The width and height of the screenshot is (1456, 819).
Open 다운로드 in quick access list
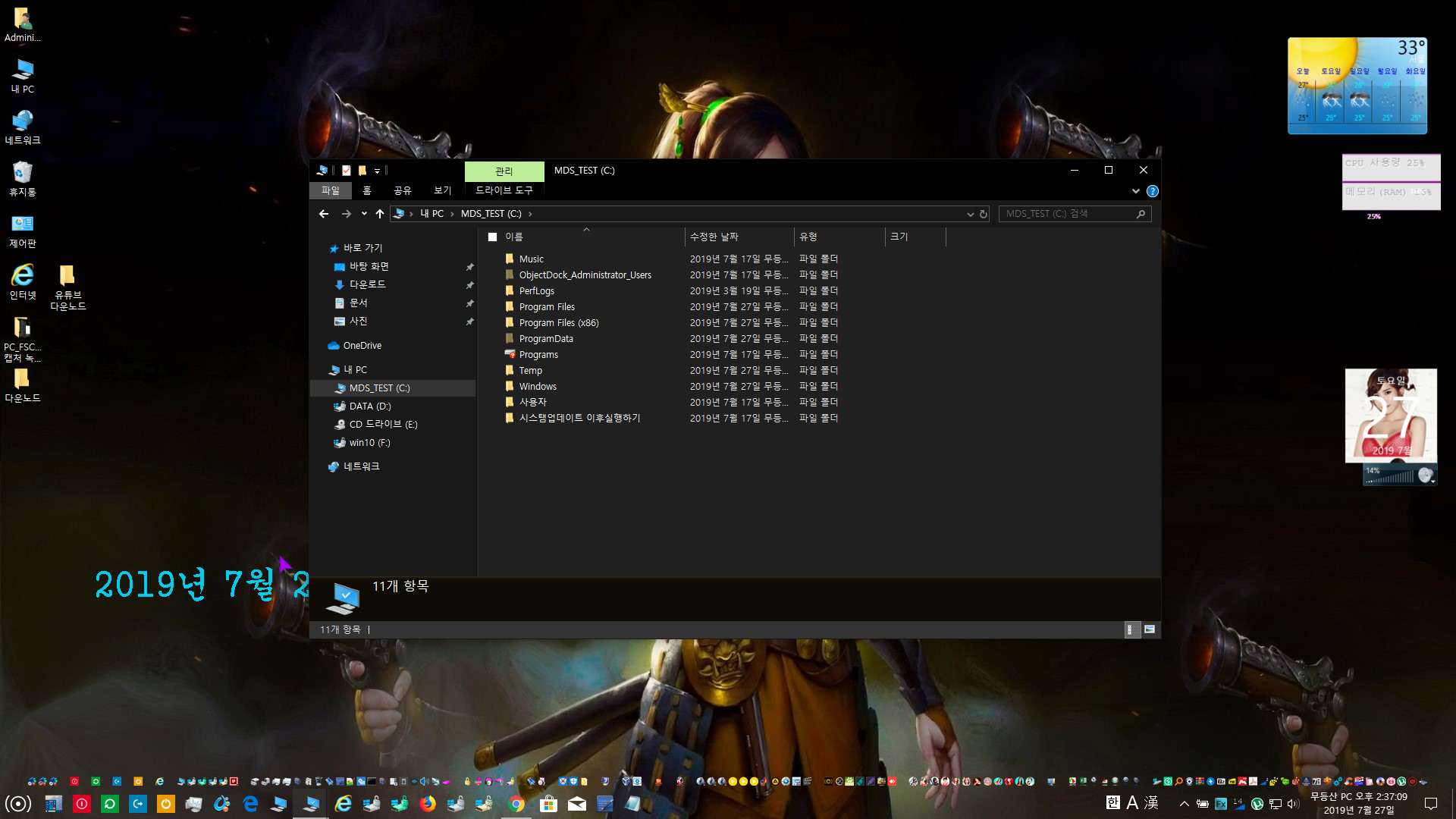(367, 284)
